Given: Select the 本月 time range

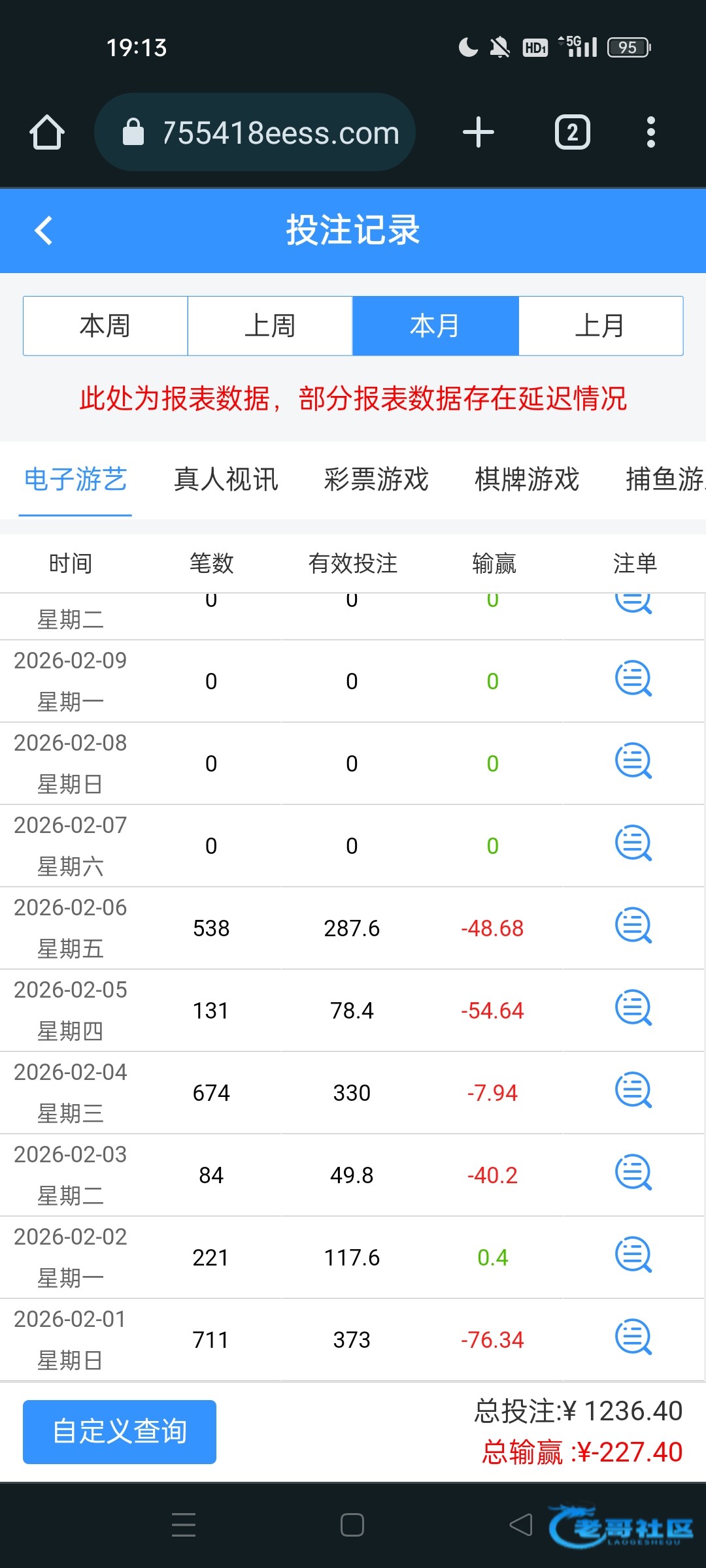Looking at the screenshot, I should pyautogui.click(x=435, y=326).
